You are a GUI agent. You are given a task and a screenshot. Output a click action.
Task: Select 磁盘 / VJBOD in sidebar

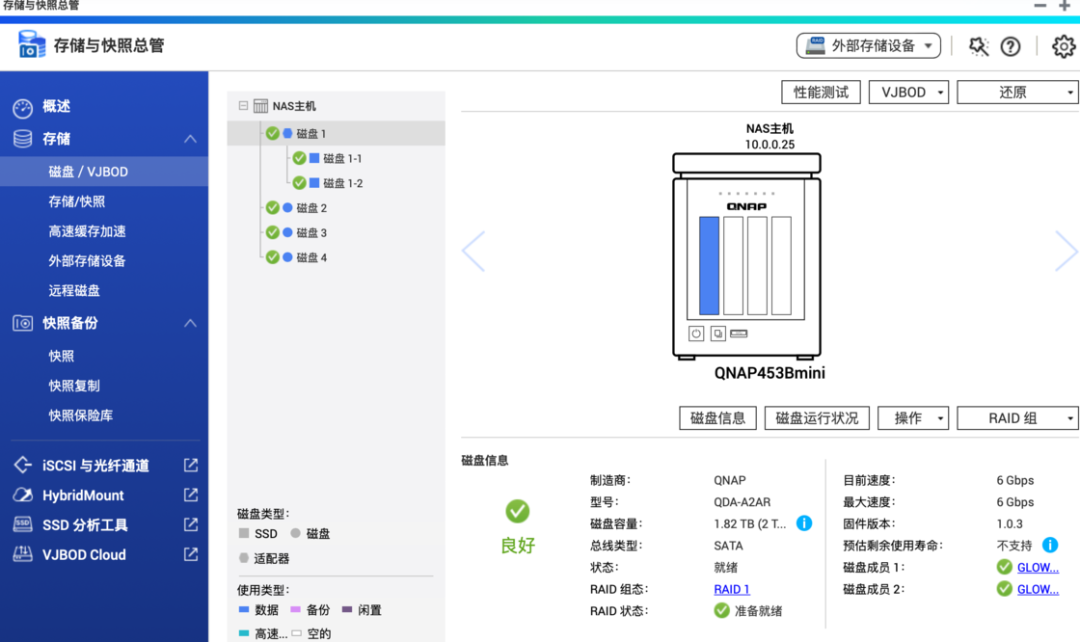pyautogui.click(x=104, y=172)
